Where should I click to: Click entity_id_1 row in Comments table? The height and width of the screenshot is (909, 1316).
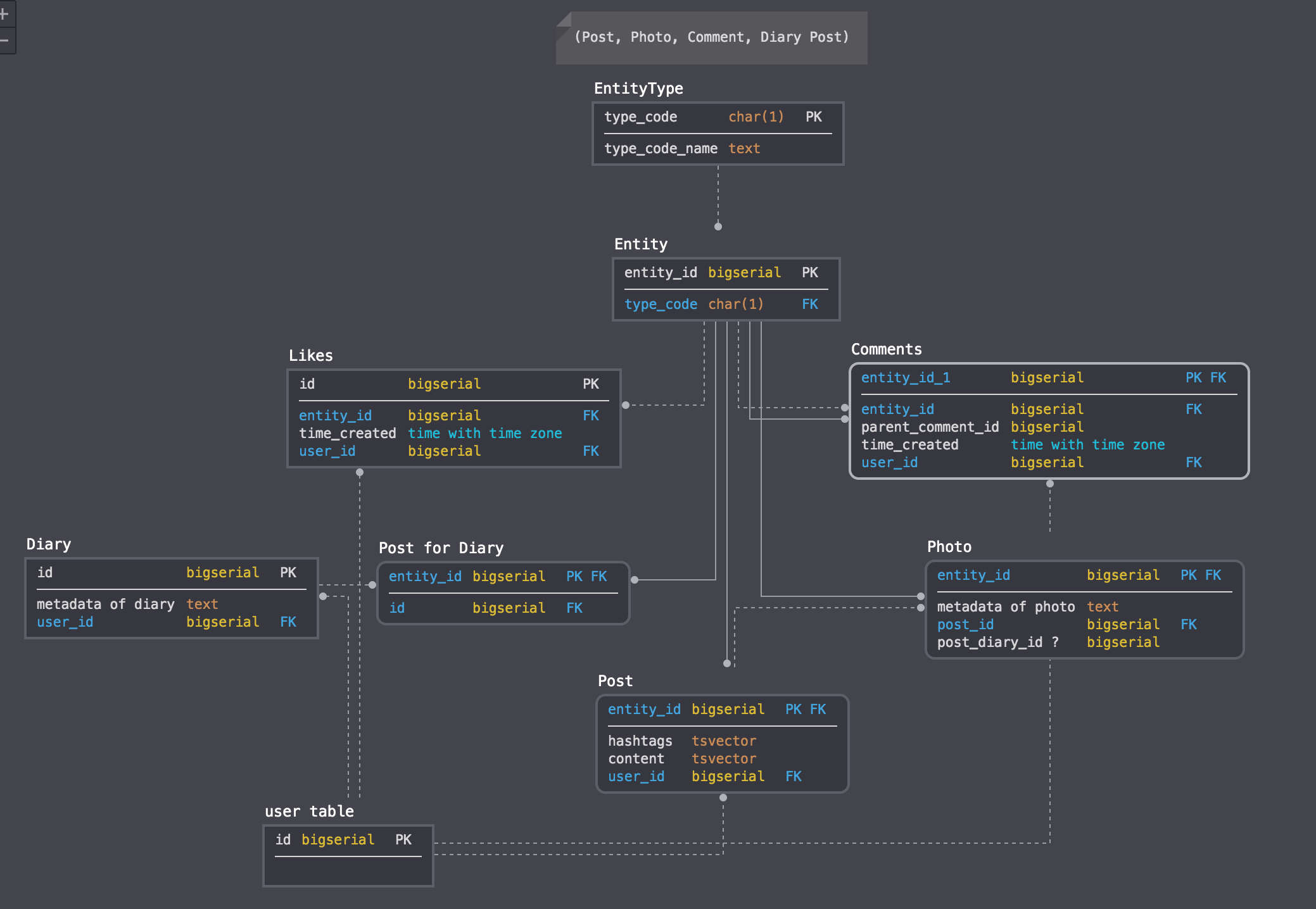(x=1049, y=378)
